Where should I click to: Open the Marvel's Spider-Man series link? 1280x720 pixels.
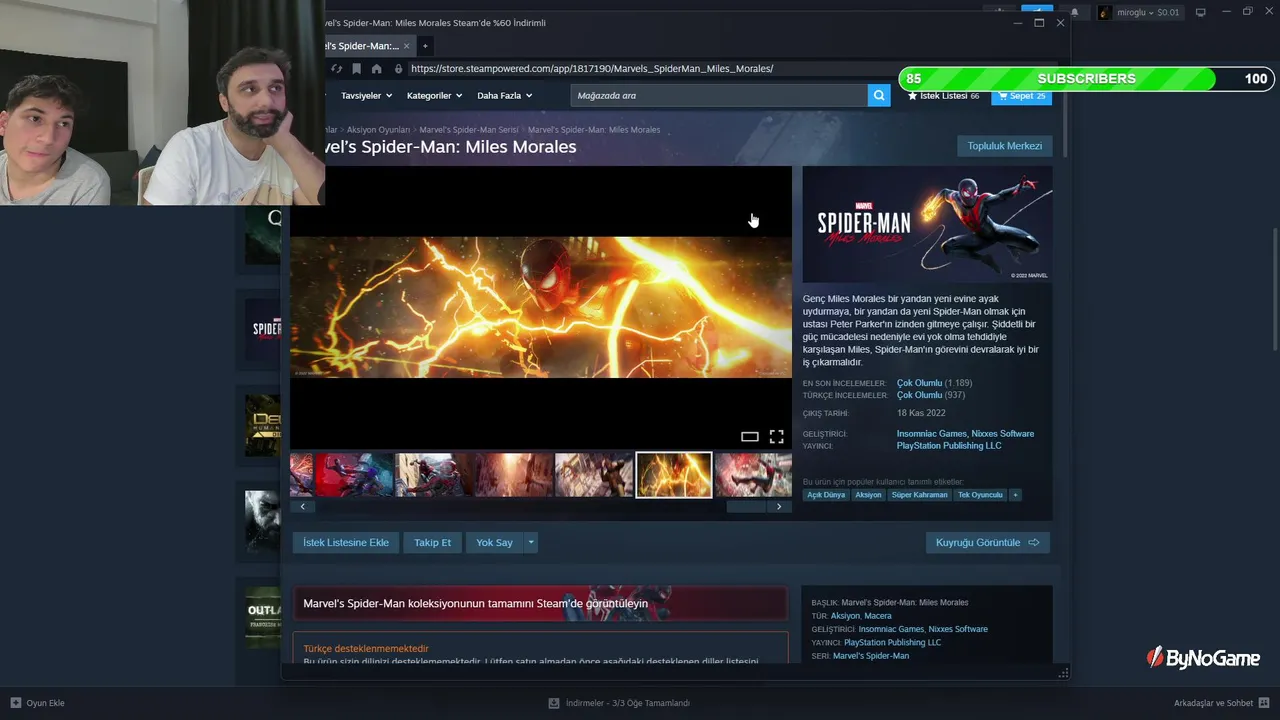point(871,656)
